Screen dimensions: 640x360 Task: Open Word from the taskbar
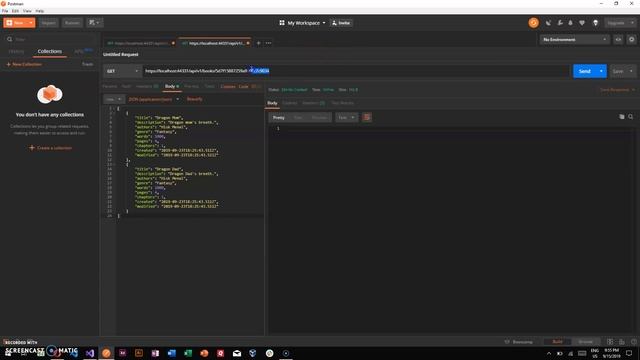click(171, 353)
